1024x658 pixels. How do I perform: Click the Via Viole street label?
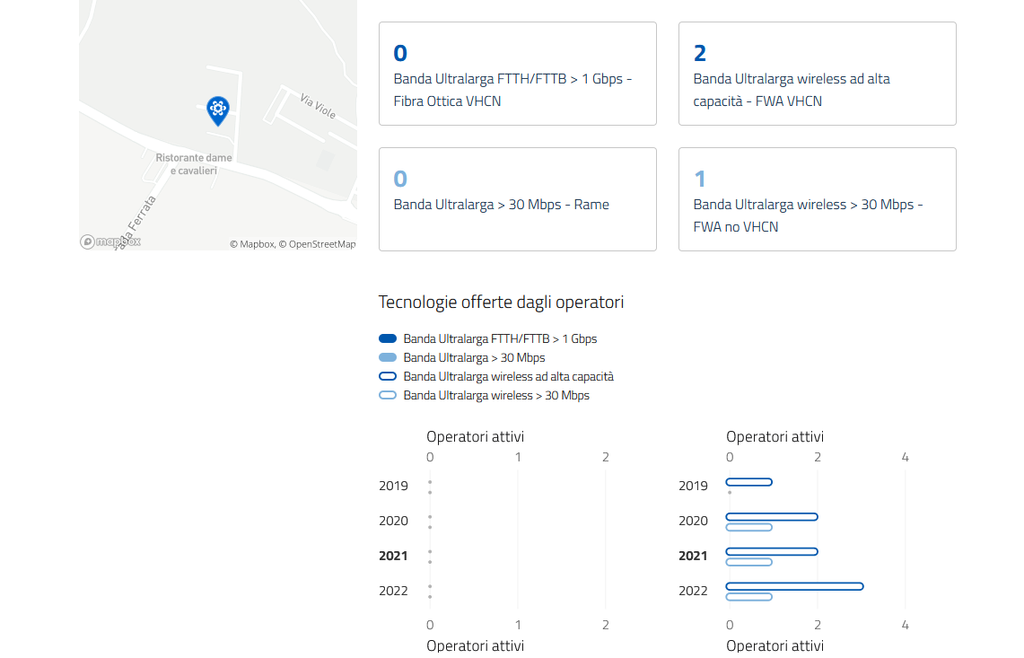click(318, 106)
